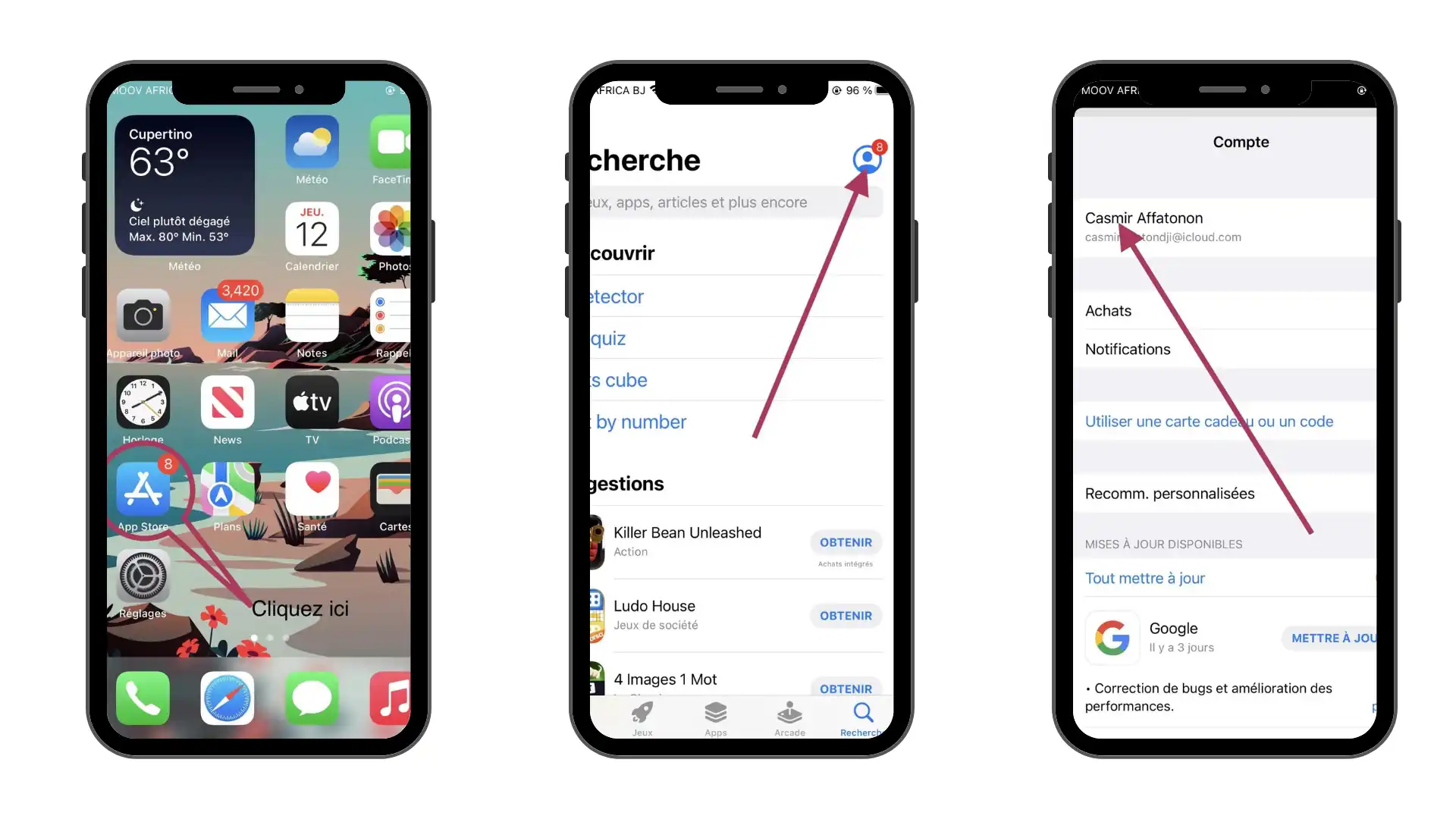Tap Tout mettre à jour button
Image resolution: width=1456 pixels, height=819 pixels.
(x=1145, y=578)
